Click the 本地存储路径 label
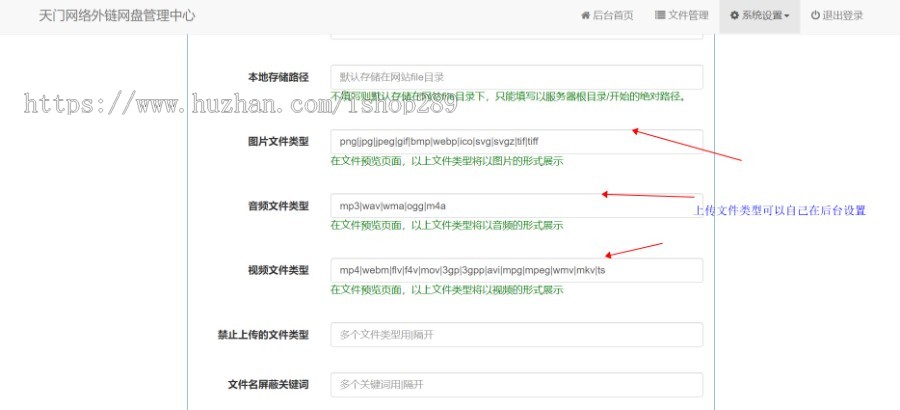The width and height of the screenshot is (900, 410). click(x=278, y=78)
